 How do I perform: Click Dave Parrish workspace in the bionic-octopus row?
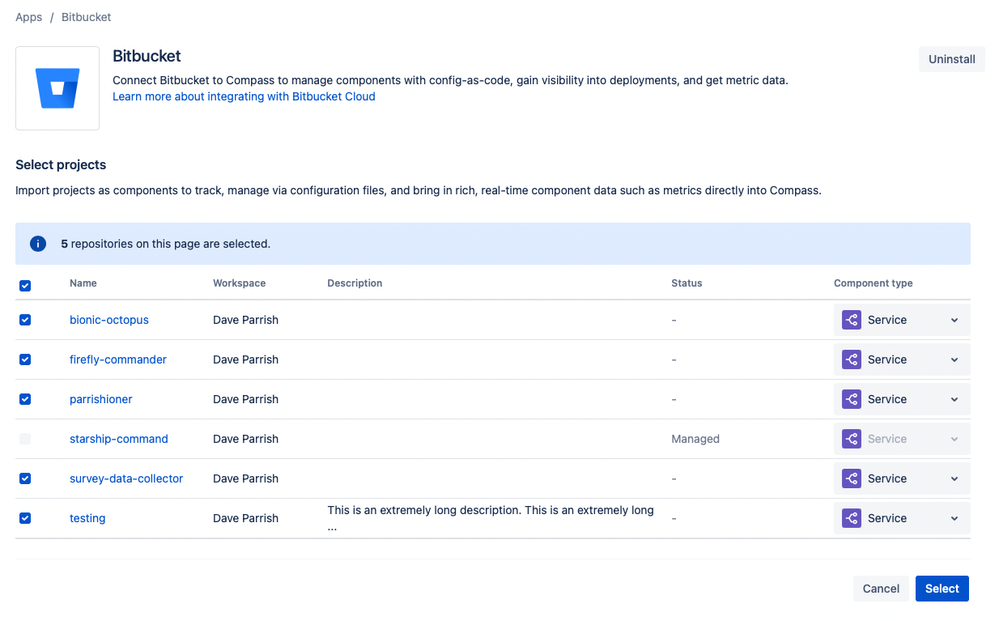click(245, 320)
